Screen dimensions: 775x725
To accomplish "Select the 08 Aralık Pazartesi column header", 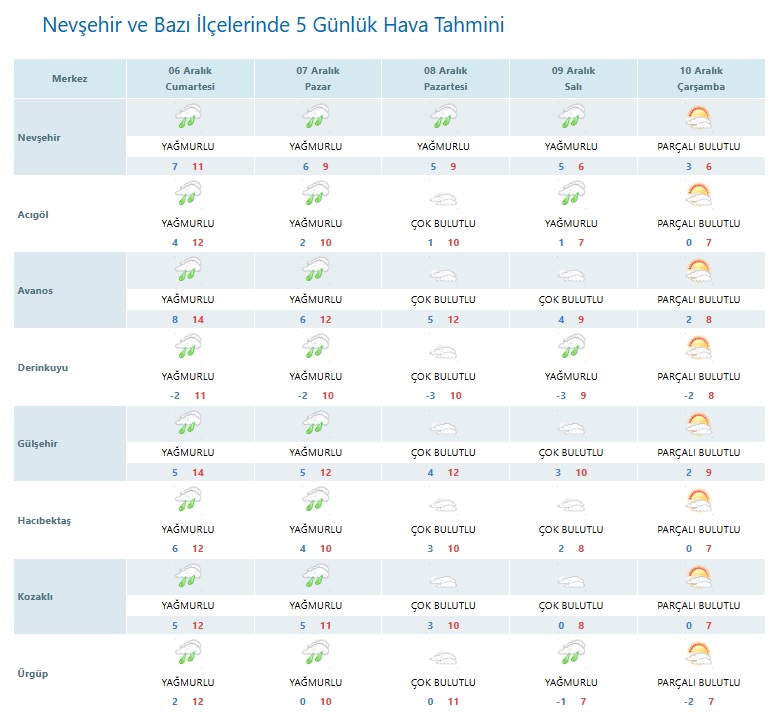I will click(445, 78).
